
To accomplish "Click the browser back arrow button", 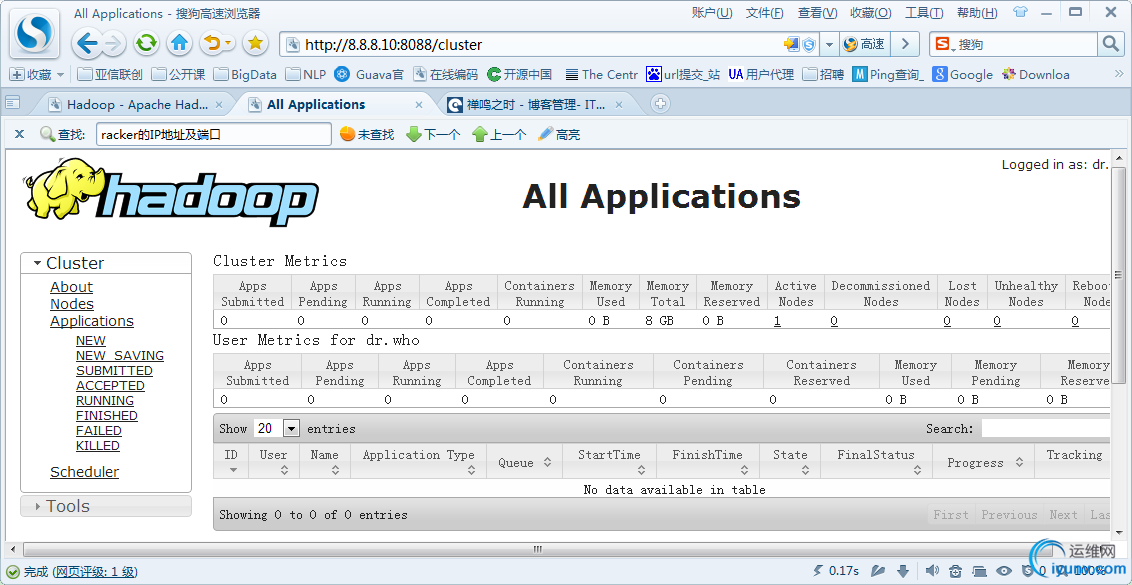I will click(87, 44).
